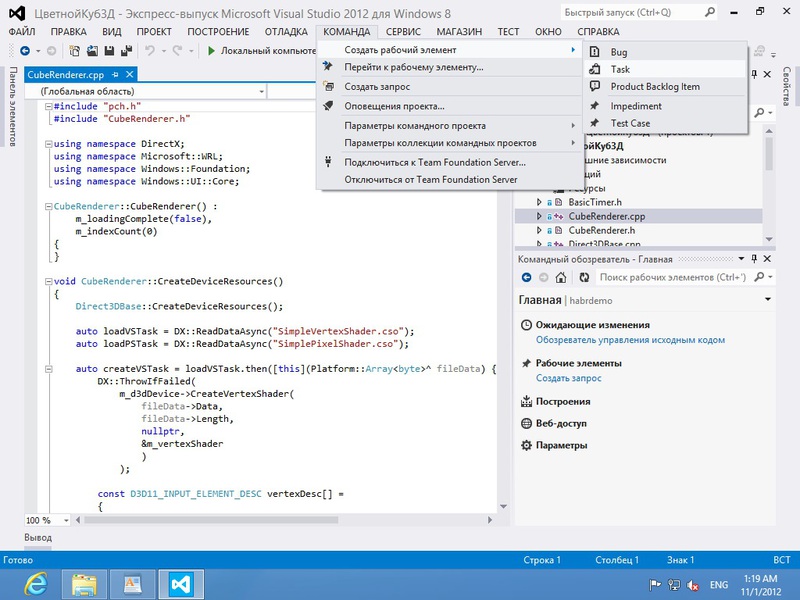The height and width of the screenshot is (600, 800).
Task: Click the Builds section icon
Action: (x=526, y=402)
